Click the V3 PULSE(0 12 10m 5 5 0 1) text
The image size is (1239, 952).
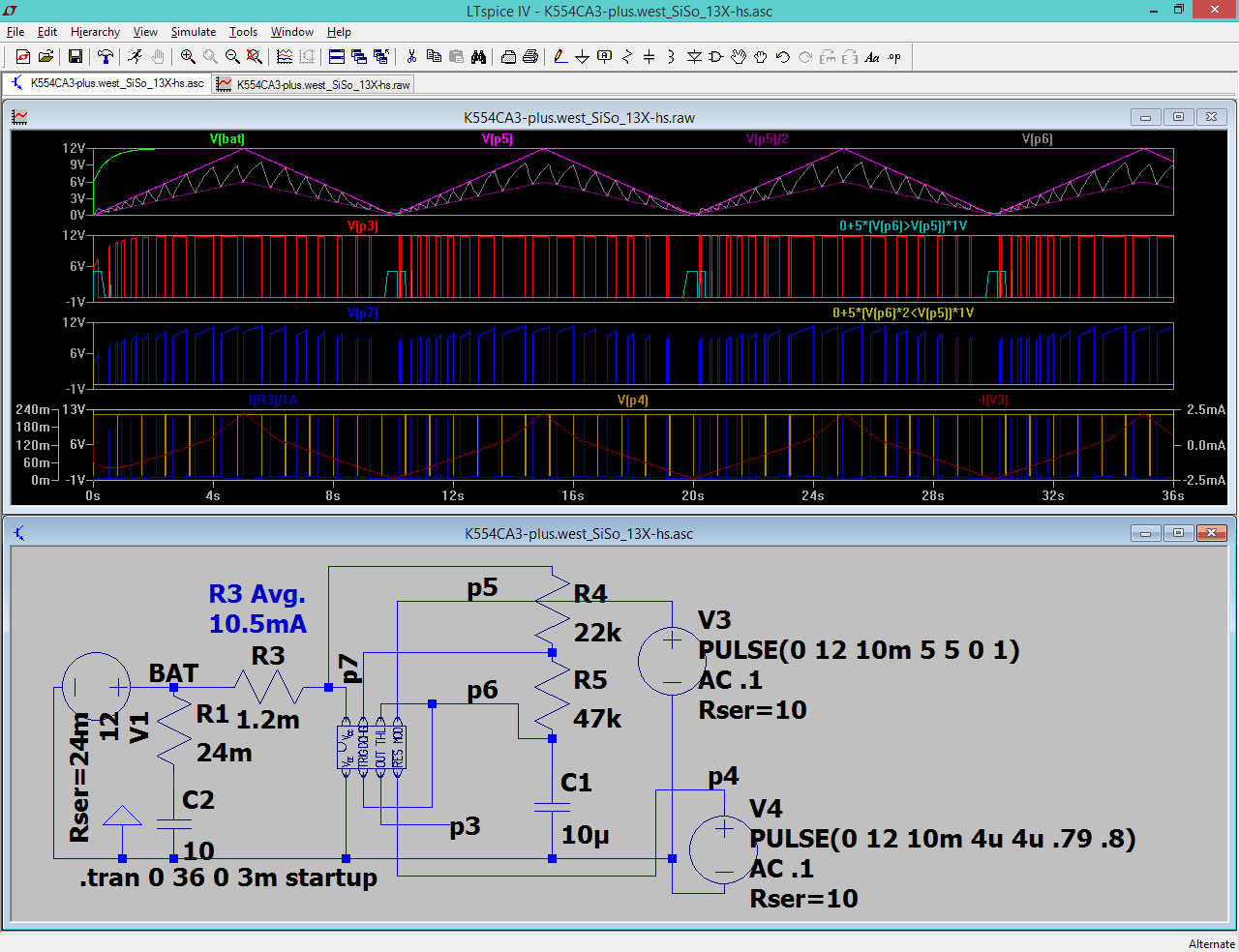[859, 650]
